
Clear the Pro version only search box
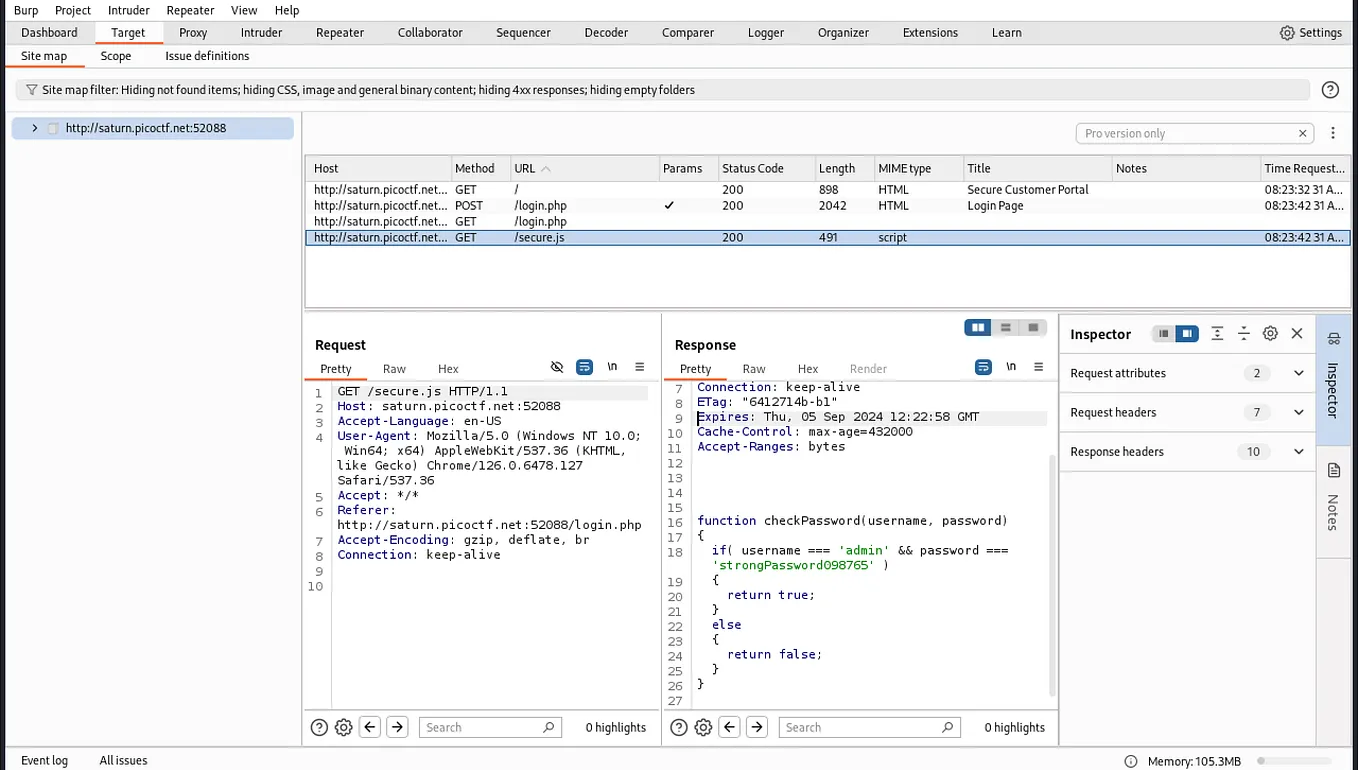pos(1303,133)
